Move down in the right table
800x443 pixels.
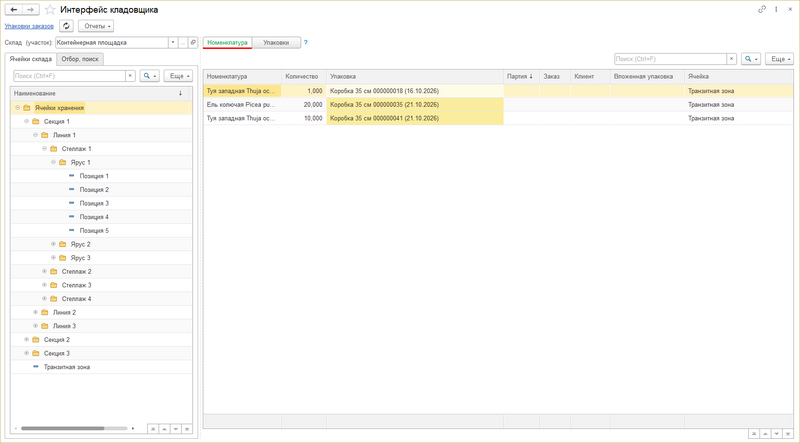point(777,434)
